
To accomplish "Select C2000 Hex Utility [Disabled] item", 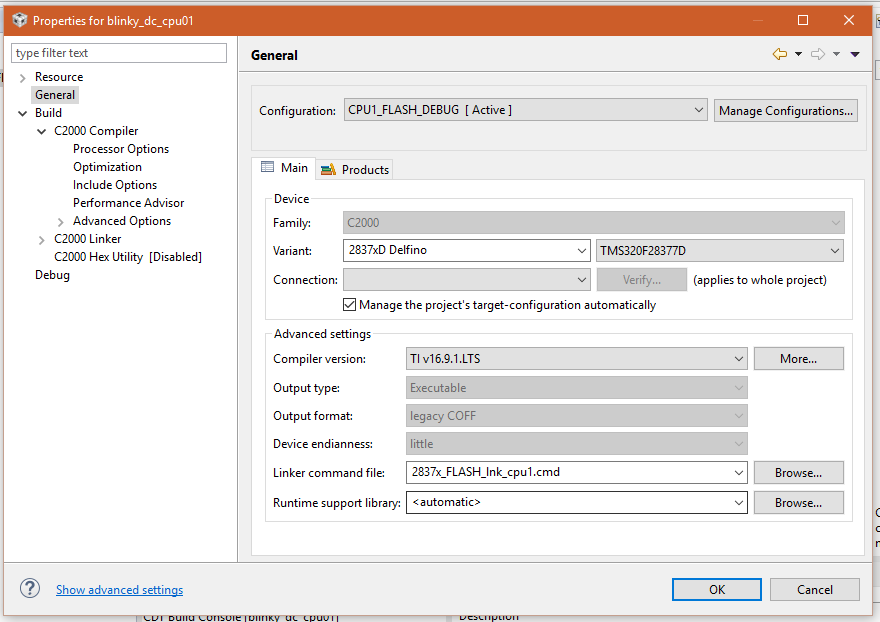I will 128,257.
